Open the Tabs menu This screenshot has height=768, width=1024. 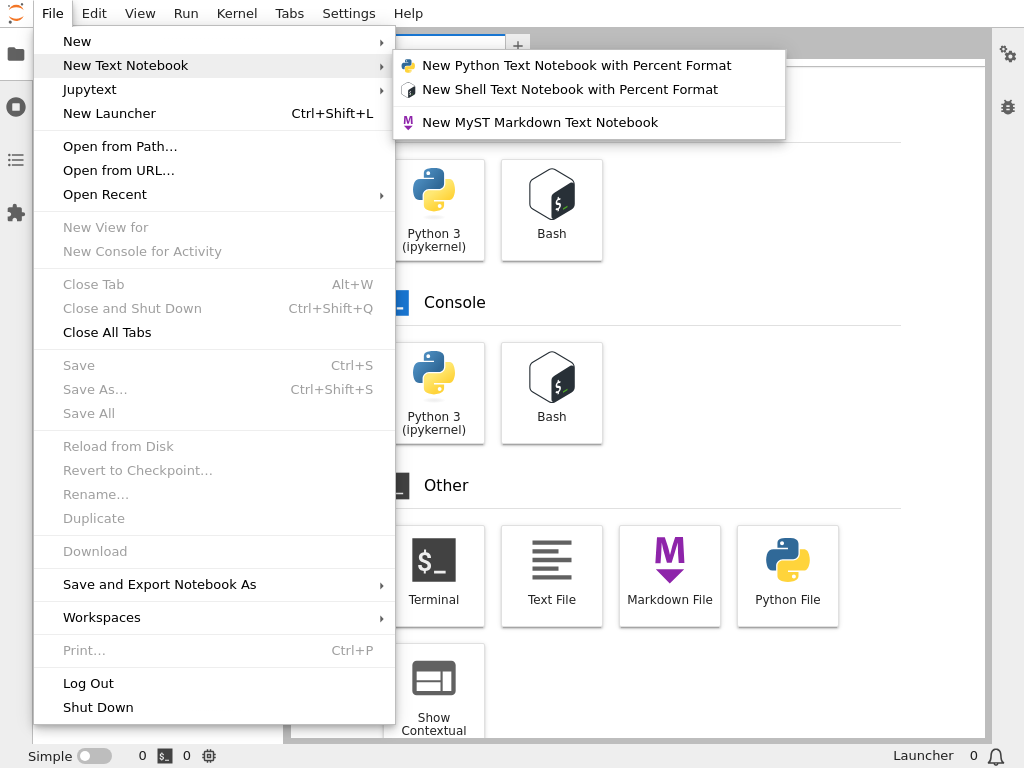289,14
